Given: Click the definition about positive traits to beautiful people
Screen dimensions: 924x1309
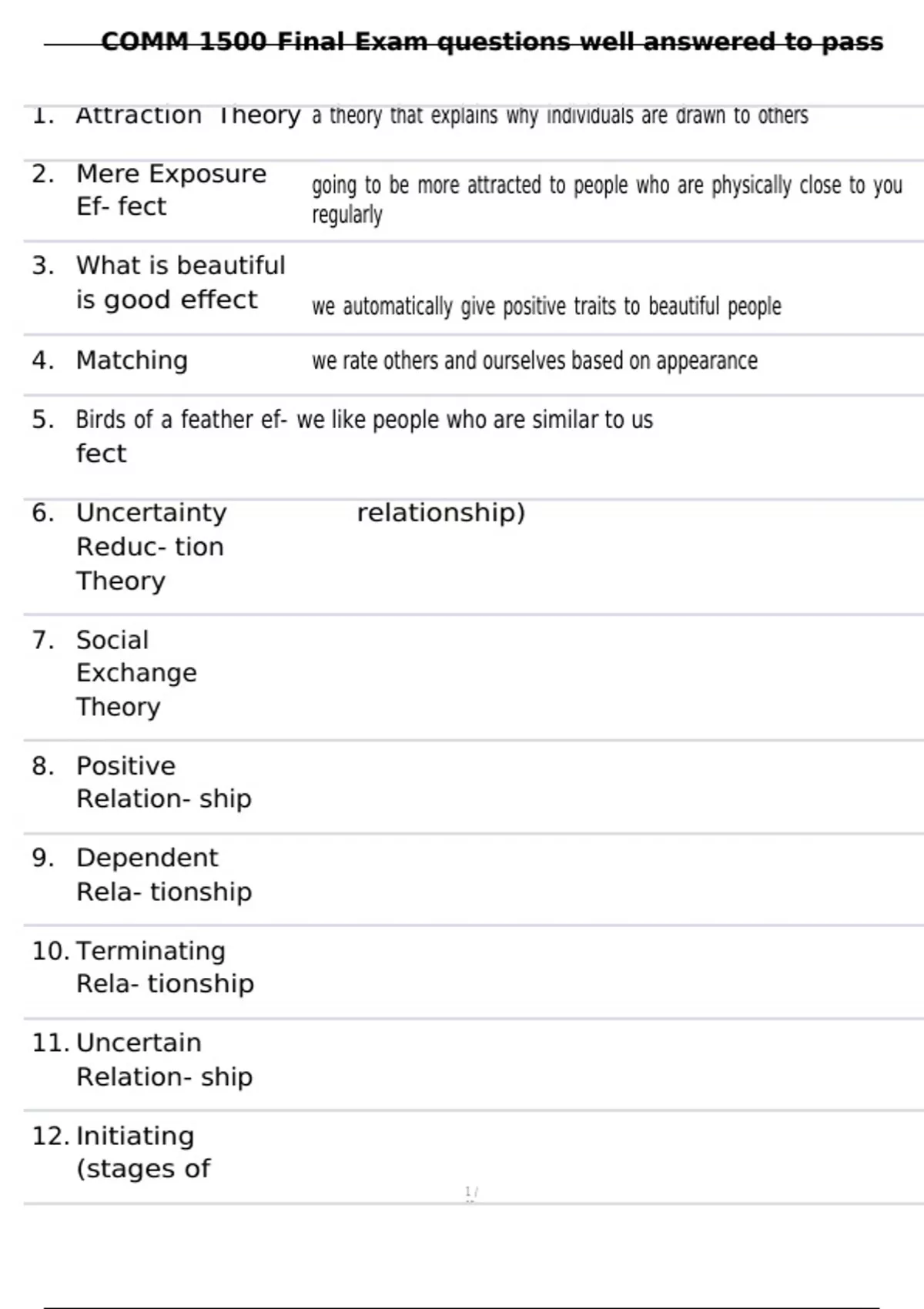Looking at the screenshot, I should point(546,306).
